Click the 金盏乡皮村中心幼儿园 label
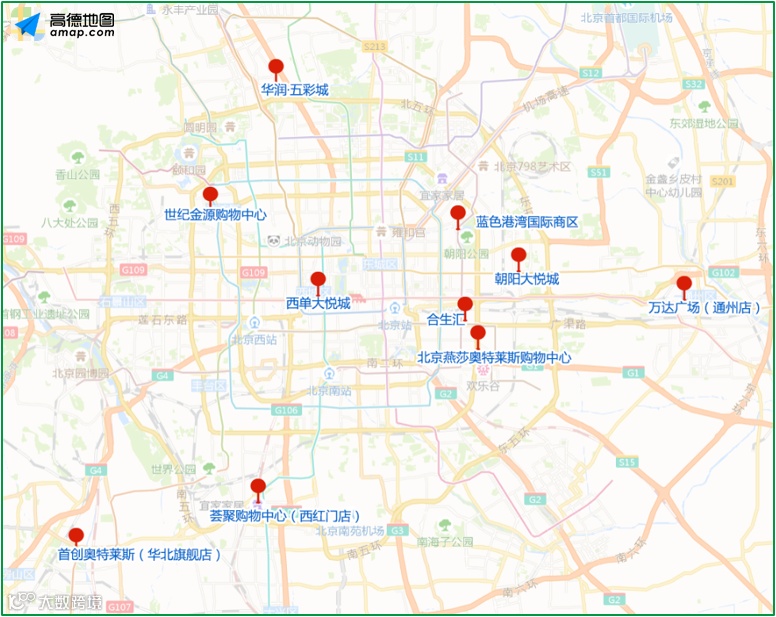The width and height of the screenshot is (776, 617). (674, 186)
